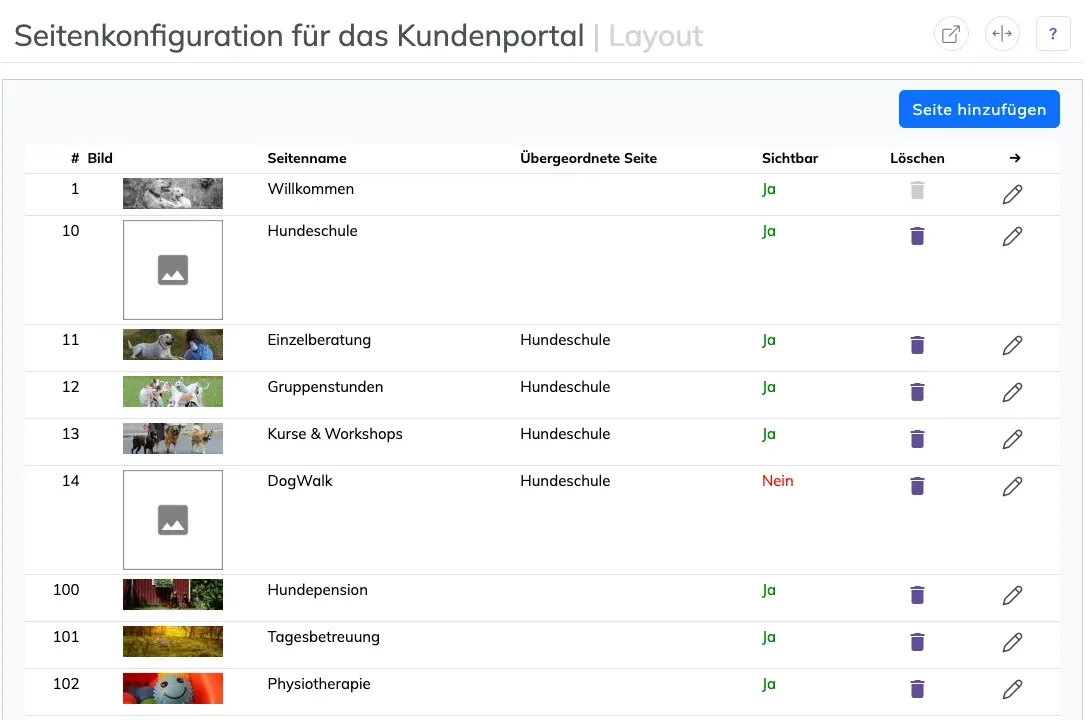Click the Kurse & Workshops page name
Image resolution: width=1090 pixels, height=720 pixels.
[x=335, y=434]
